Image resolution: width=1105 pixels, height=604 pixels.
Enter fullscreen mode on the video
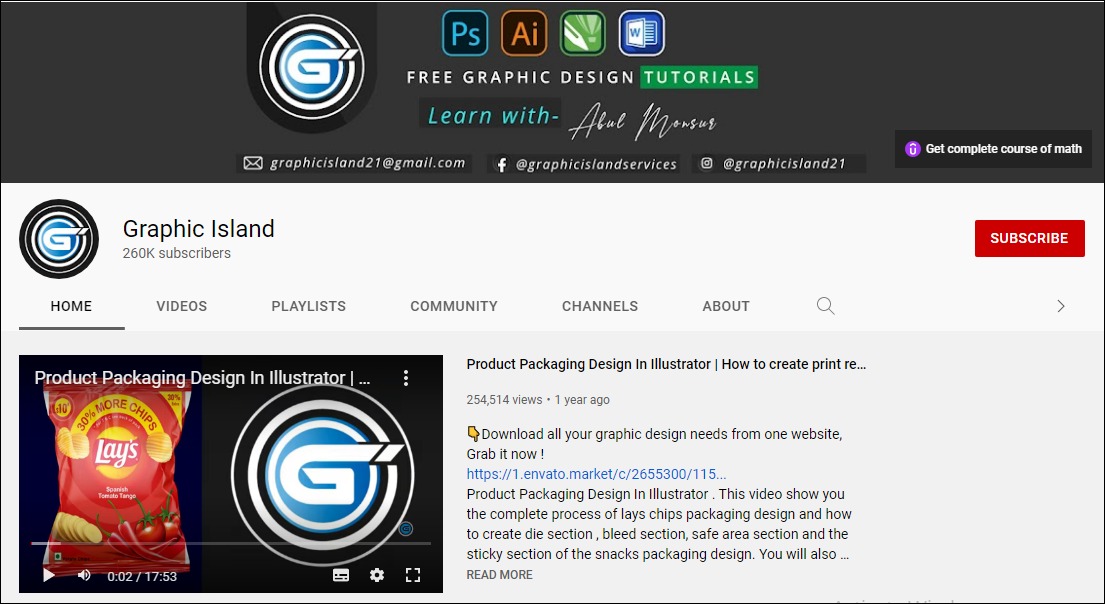click(413, 575)
